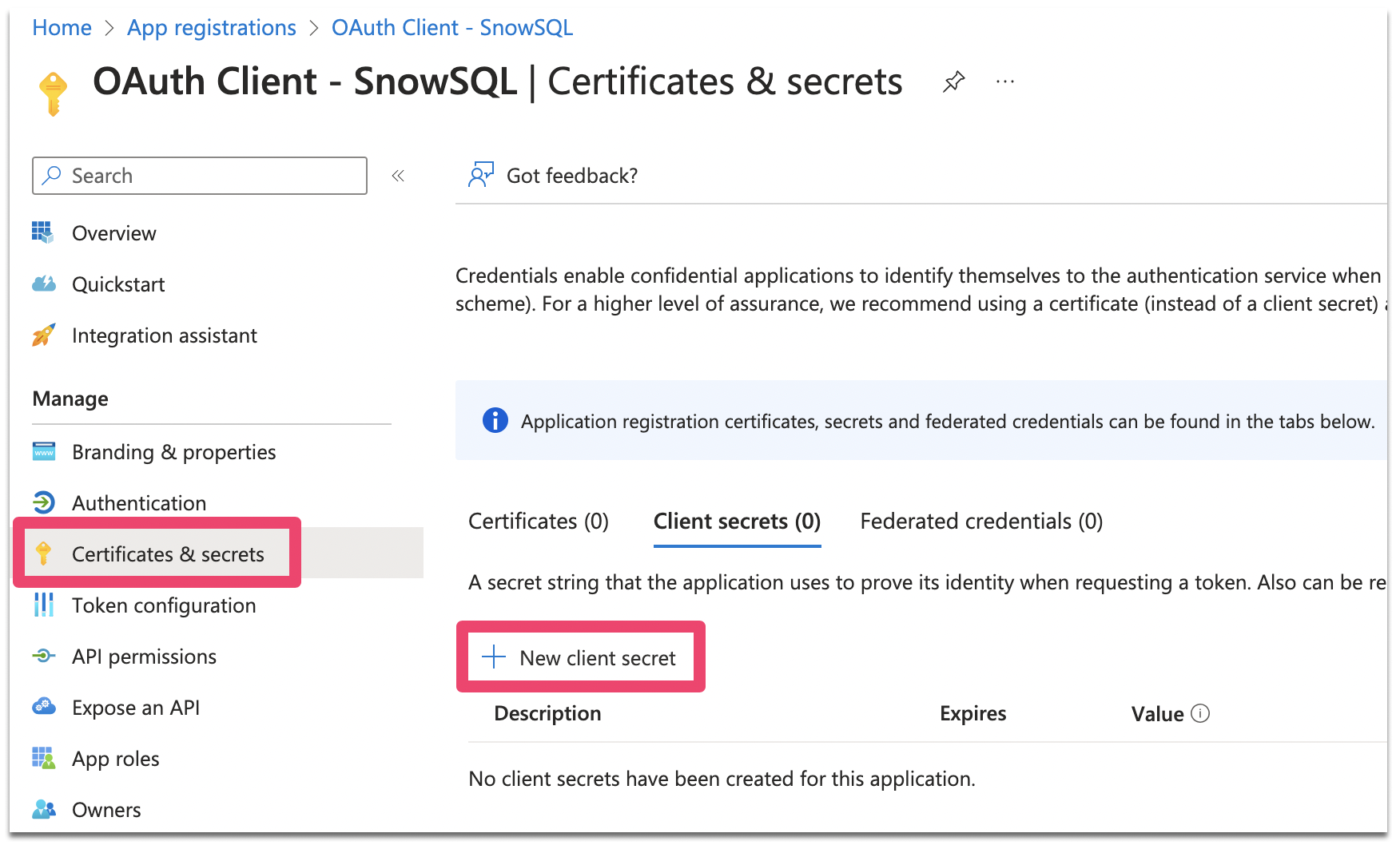Screen dimensions: 1400x845
Task: Switch to the Certificates (0) tab
Action: [x=538, y=522]
